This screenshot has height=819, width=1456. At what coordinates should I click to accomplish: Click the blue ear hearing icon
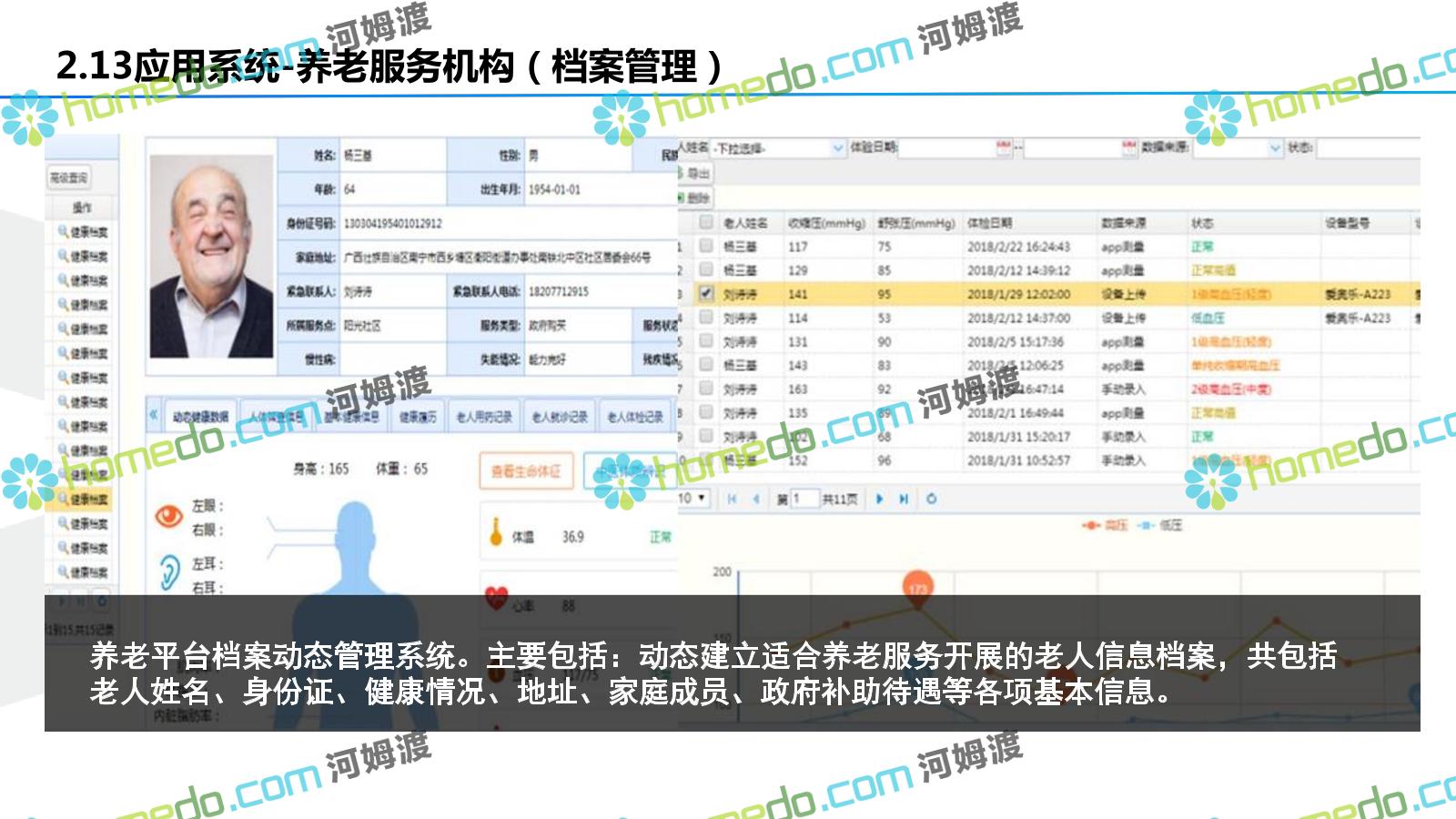pyautogui.click(x=168, y=572)
